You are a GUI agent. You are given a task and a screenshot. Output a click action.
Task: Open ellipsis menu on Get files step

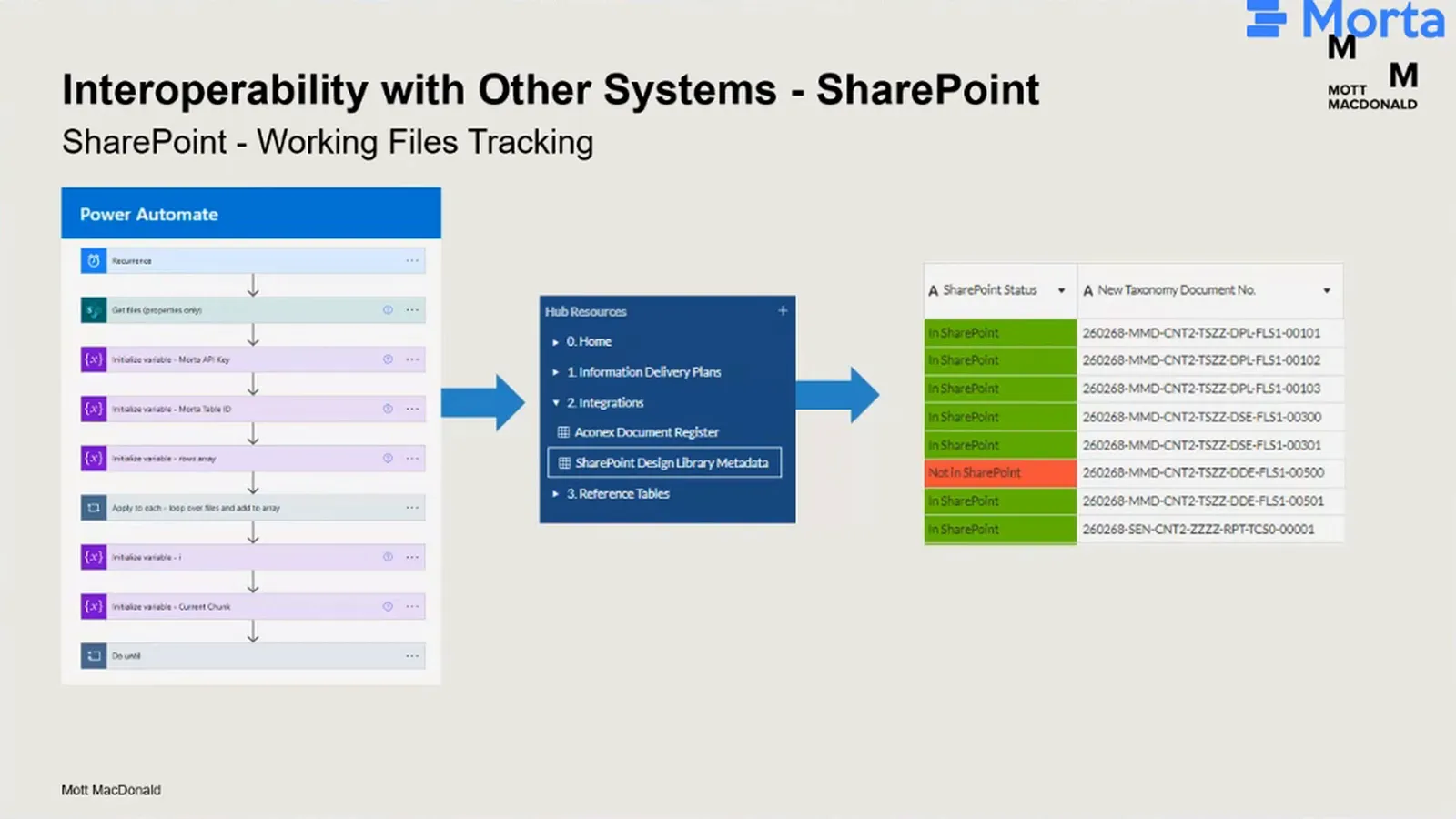pos(412,310)
